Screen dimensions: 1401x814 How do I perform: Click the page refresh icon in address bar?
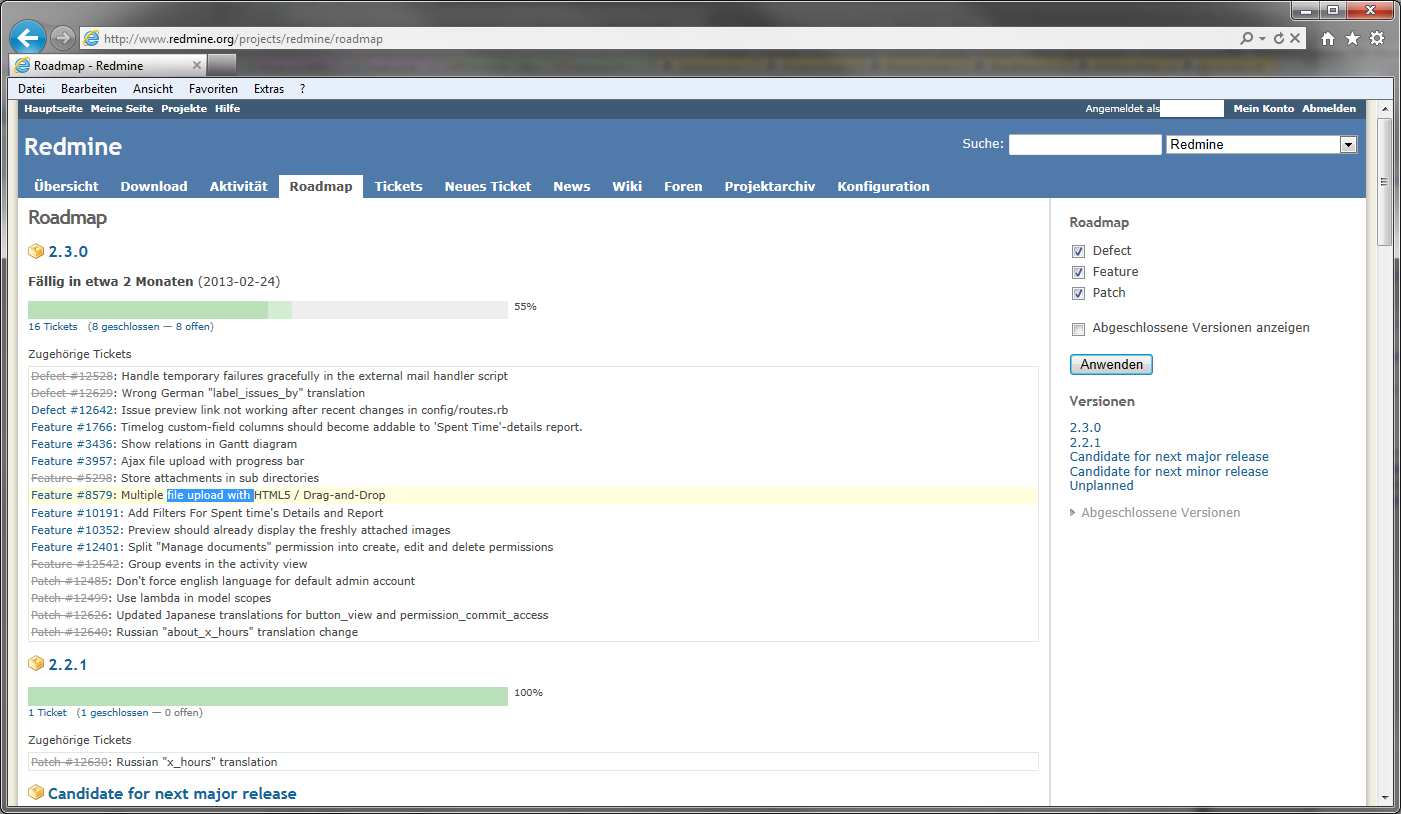tap(1279, 39)
